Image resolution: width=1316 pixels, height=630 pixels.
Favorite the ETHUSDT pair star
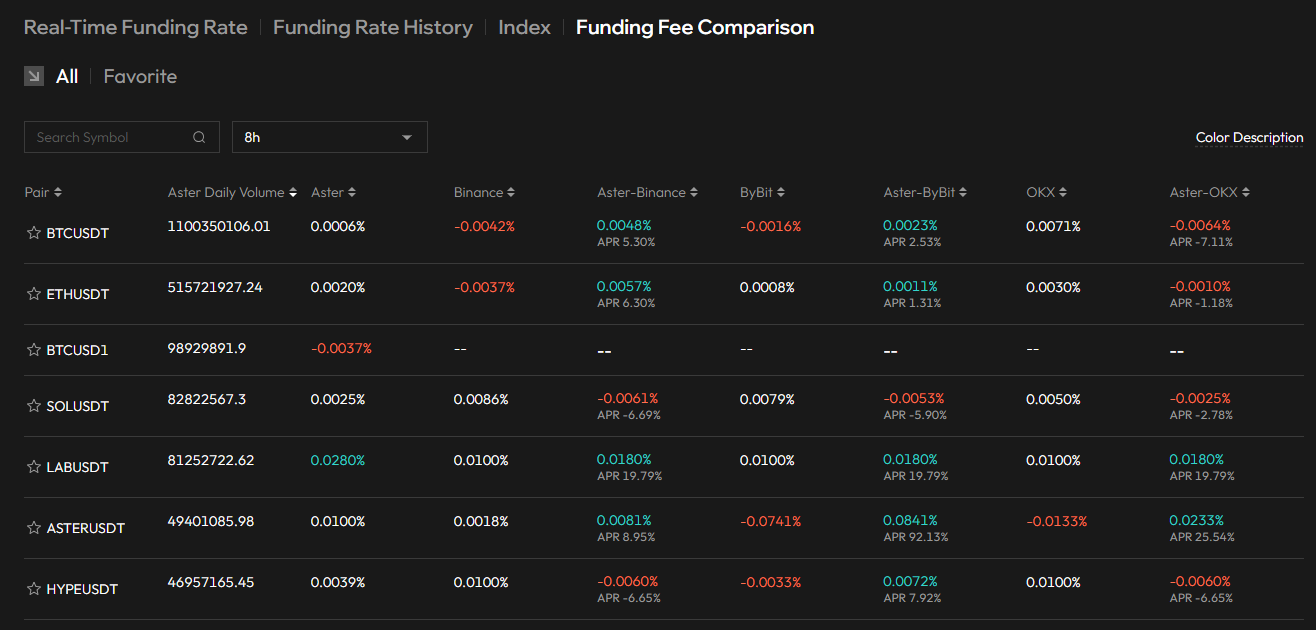(33, 294)
